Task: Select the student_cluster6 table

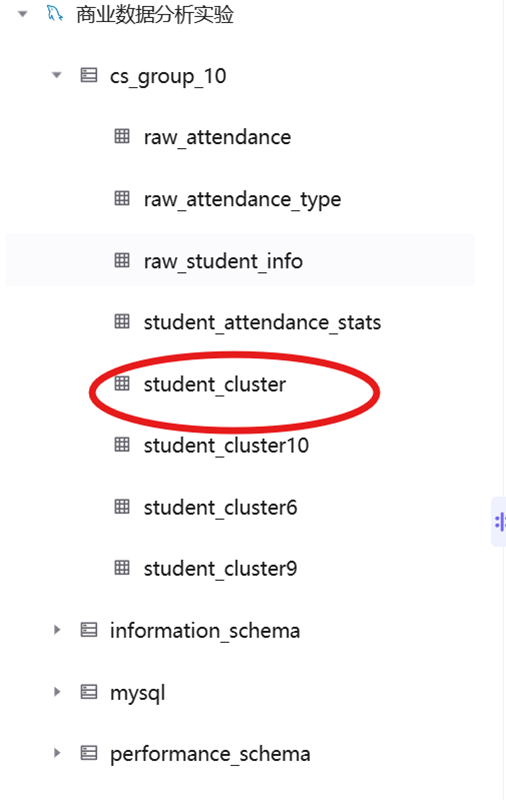Action: 220,508
